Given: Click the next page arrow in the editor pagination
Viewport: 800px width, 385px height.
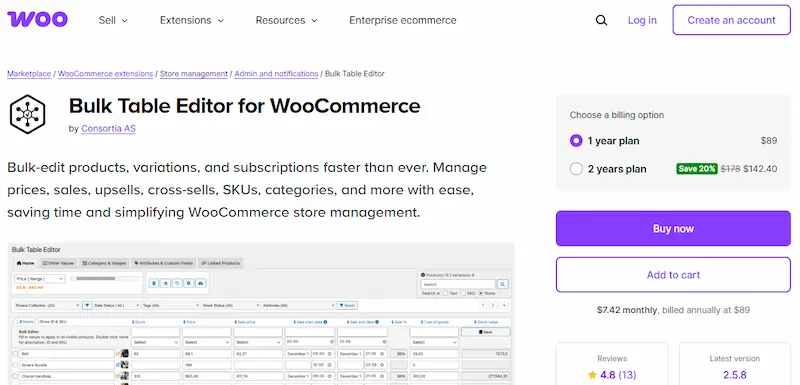Looking at the screenshot, I should (x=504, y=305).
